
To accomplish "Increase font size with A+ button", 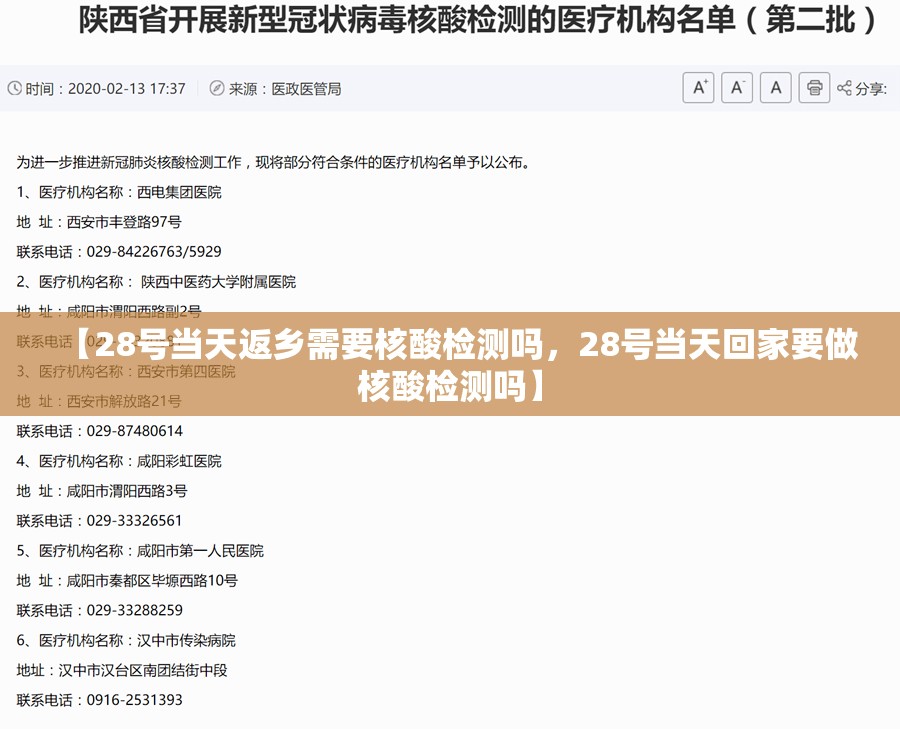I will [698, 88].
